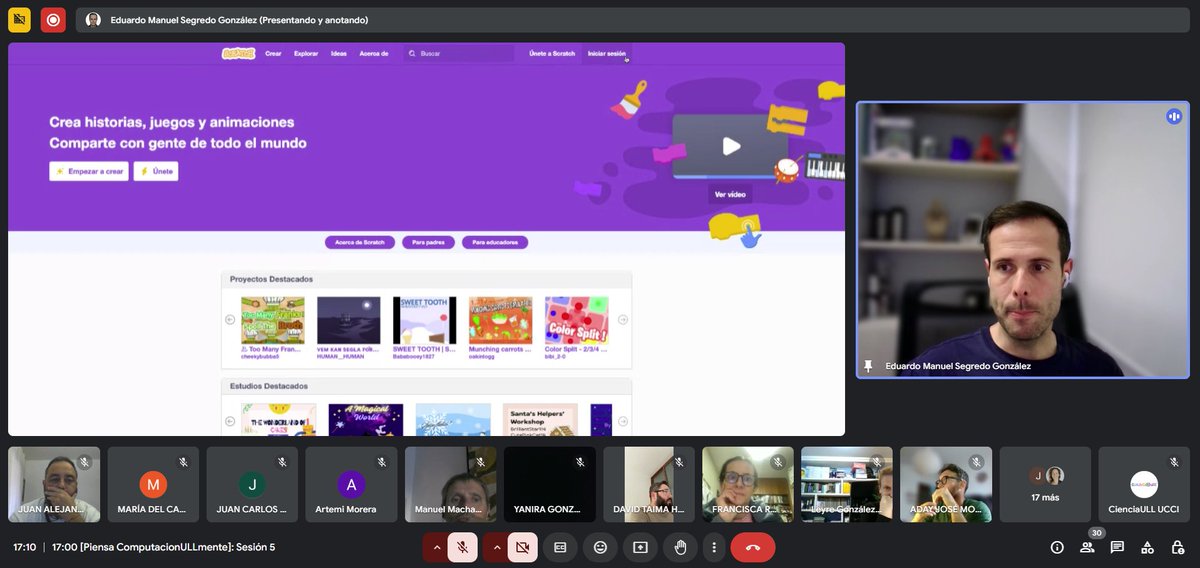Open the Munching carrots project thumbnail
This screenshot has width=1200, height=568.
[500, 320]
